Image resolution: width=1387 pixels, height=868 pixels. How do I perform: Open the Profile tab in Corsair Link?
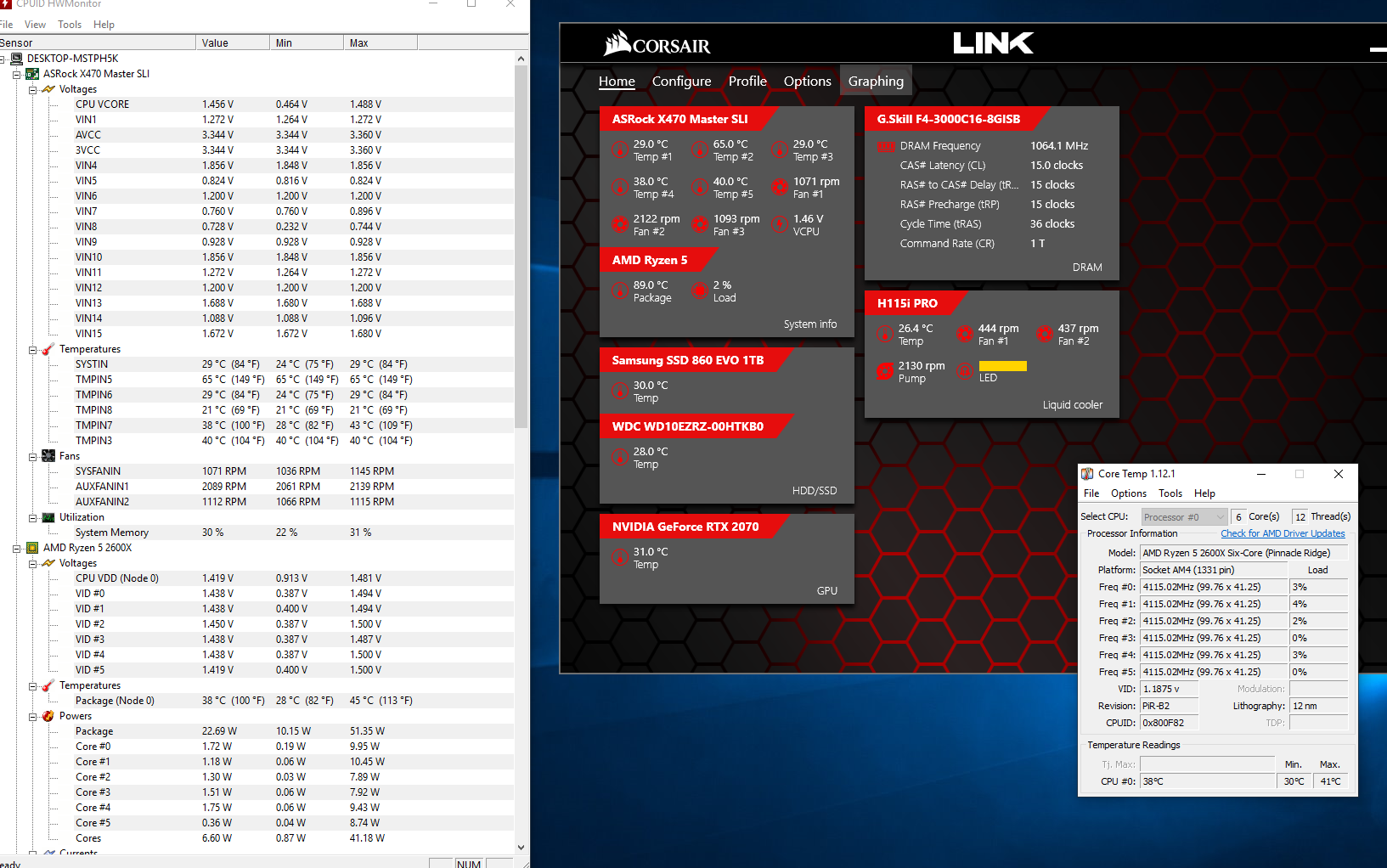pos(747,82)
